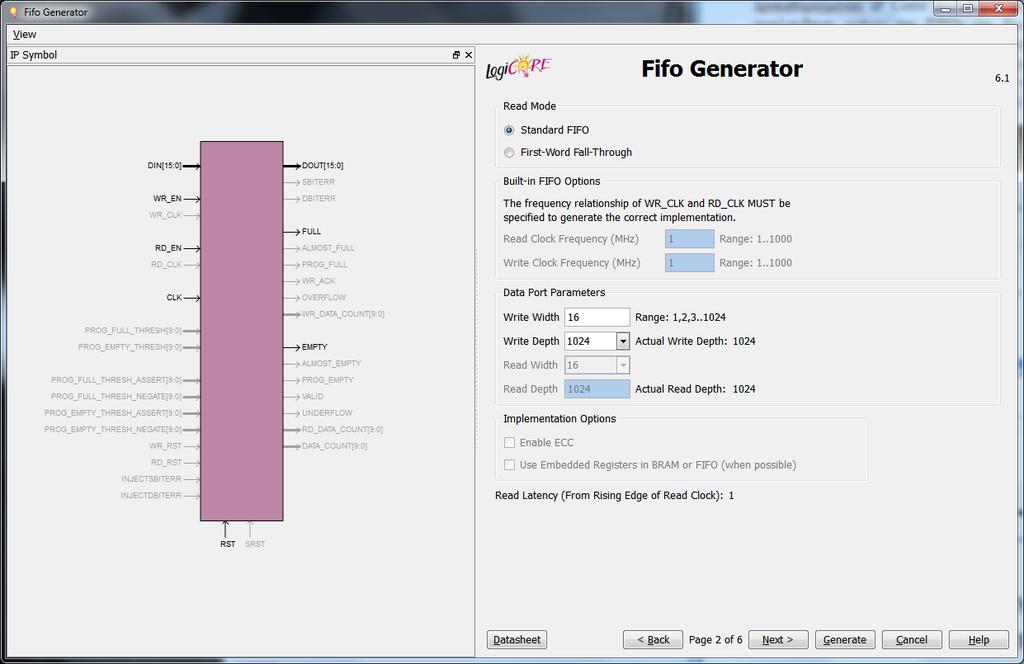Click the RD_DATA_COUNT[9:0] port label

[x=343, y=430]
